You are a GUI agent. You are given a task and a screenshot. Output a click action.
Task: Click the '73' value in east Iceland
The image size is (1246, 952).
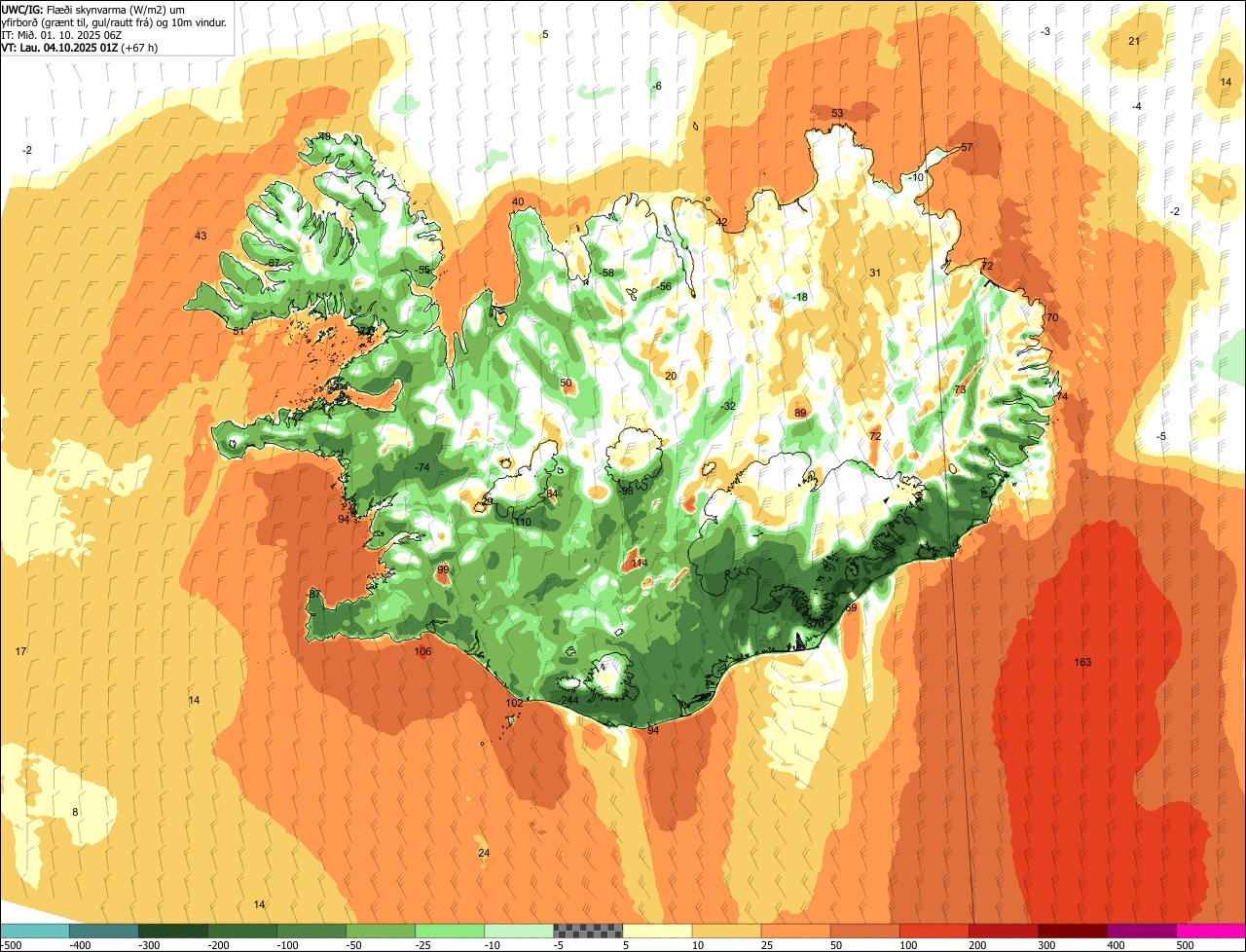pos(960,390)
